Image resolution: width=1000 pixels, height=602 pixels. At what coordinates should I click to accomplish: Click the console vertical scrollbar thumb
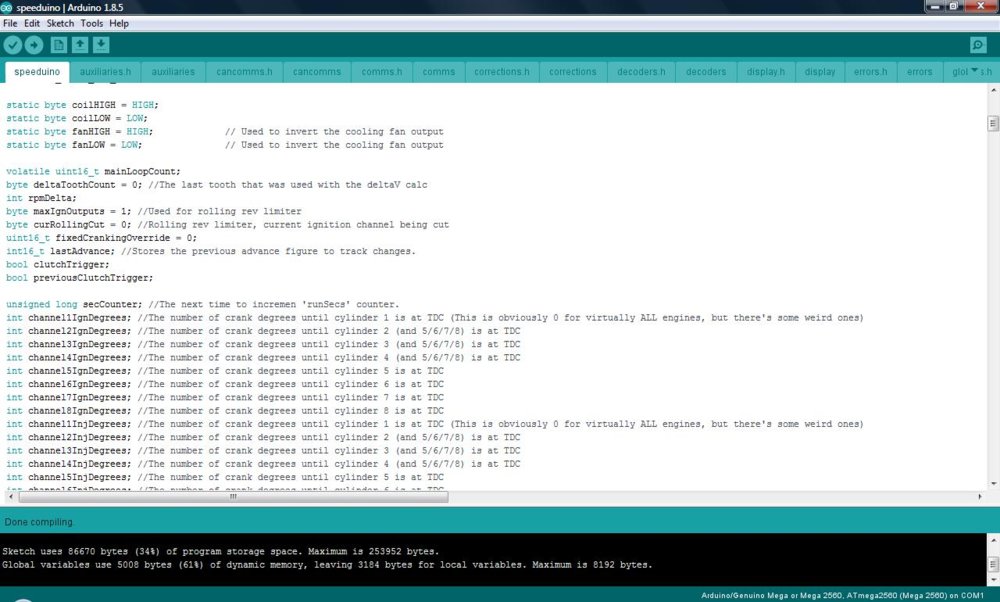tap(994, 564)
